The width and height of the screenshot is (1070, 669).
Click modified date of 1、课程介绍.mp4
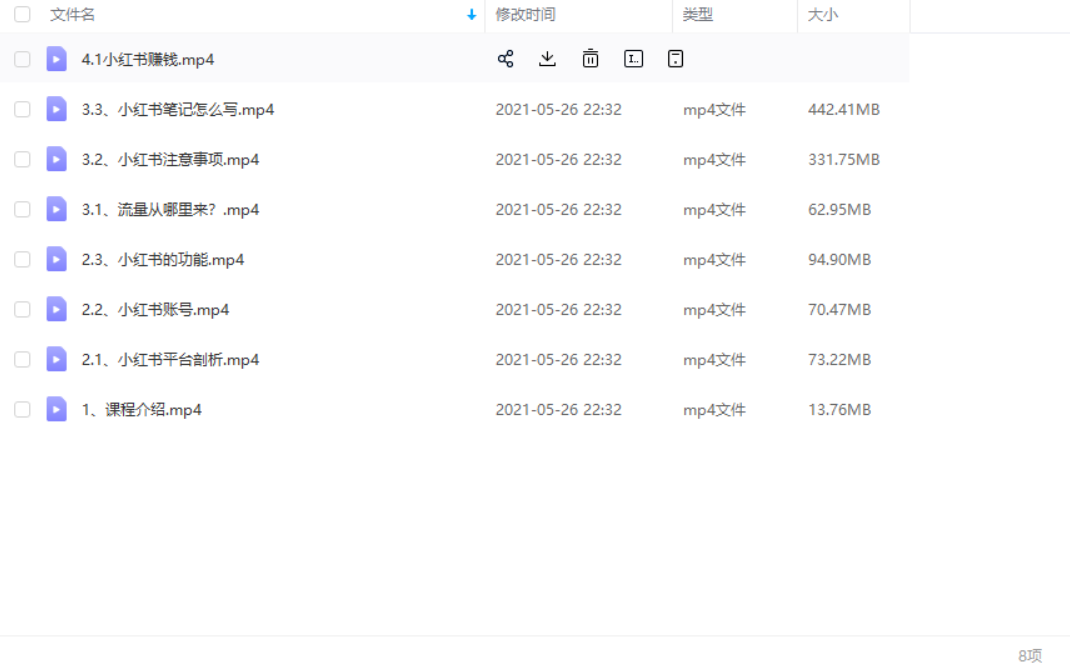(558, 410)
